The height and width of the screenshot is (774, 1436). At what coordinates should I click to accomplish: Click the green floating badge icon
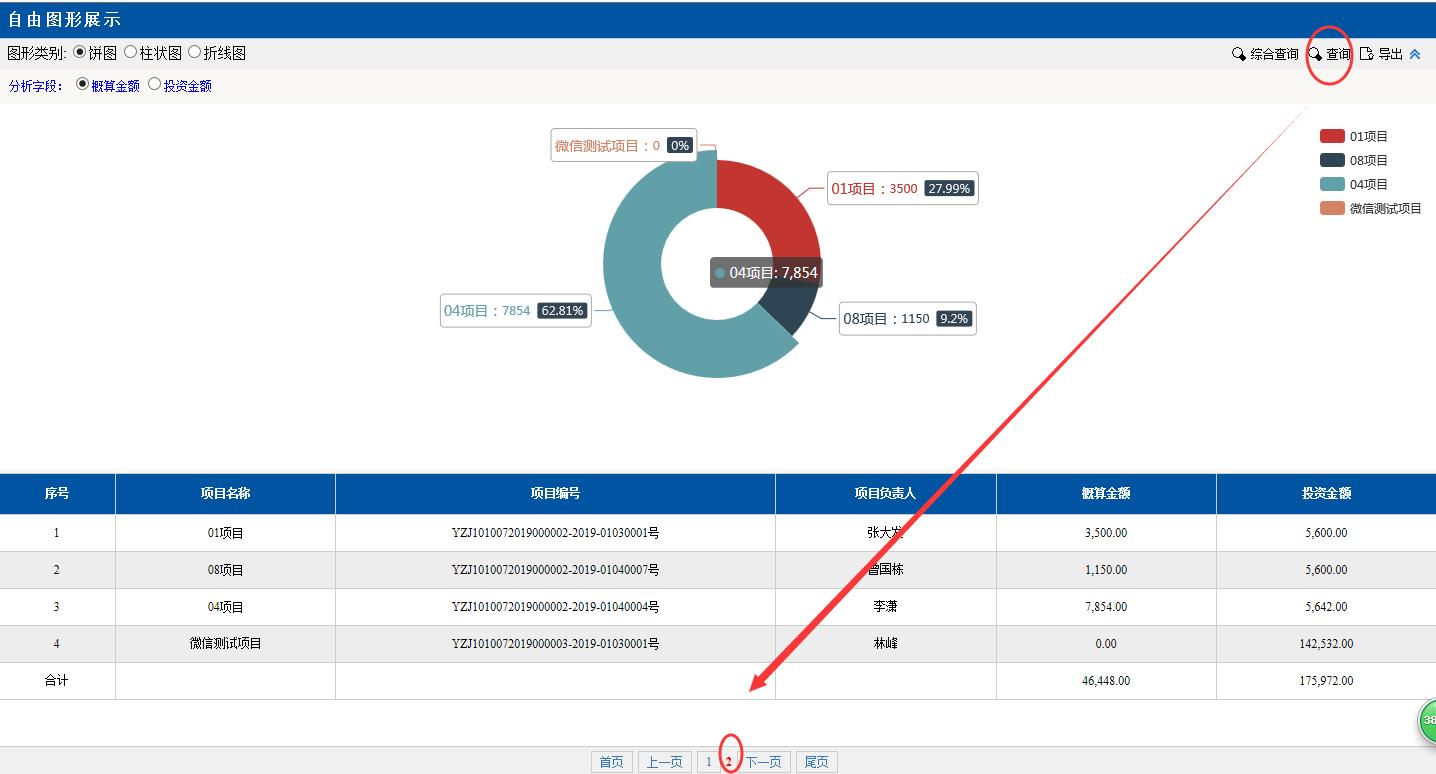pos(1428,720)
